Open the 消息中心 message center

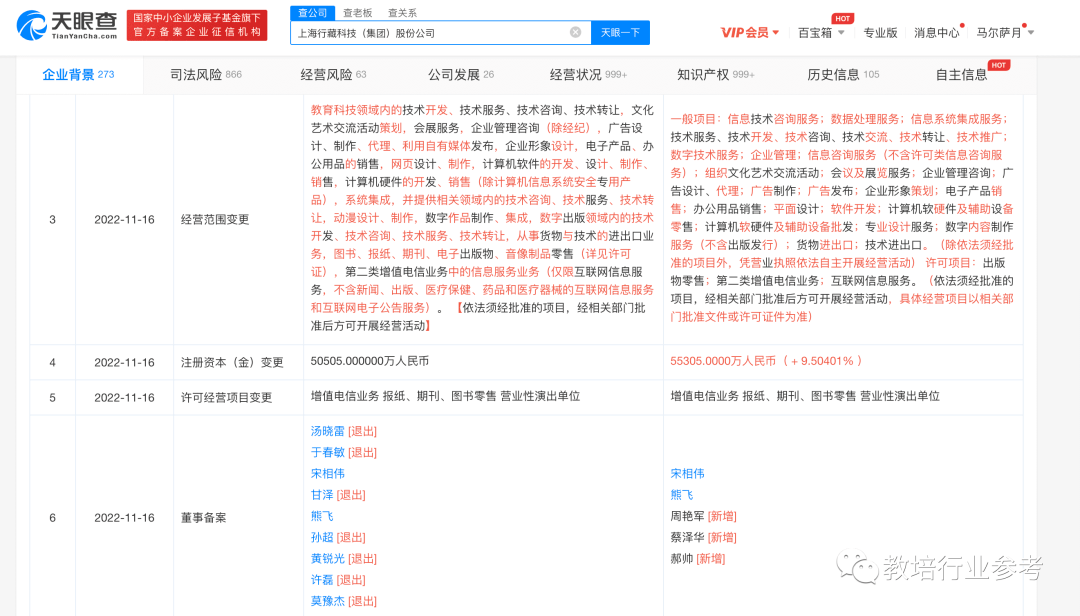click(x=936, y=32)
